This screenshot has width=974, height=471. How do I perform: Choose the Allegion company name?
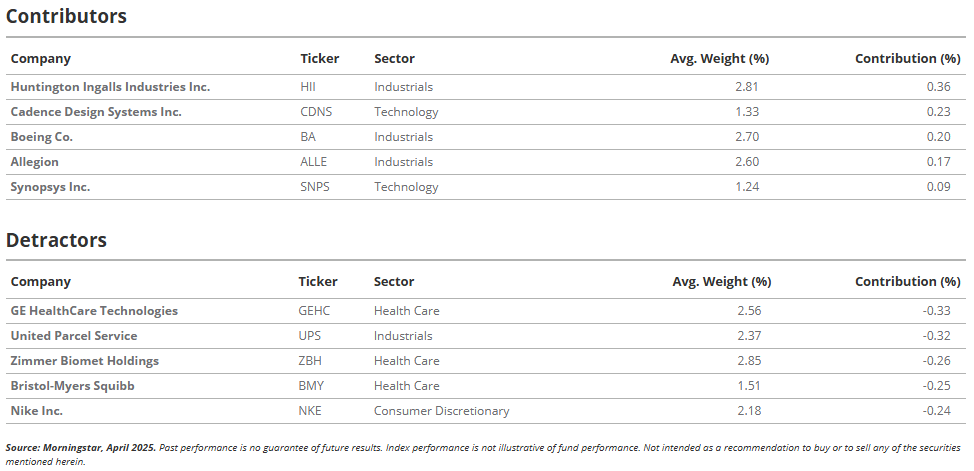tap(35, 162)
